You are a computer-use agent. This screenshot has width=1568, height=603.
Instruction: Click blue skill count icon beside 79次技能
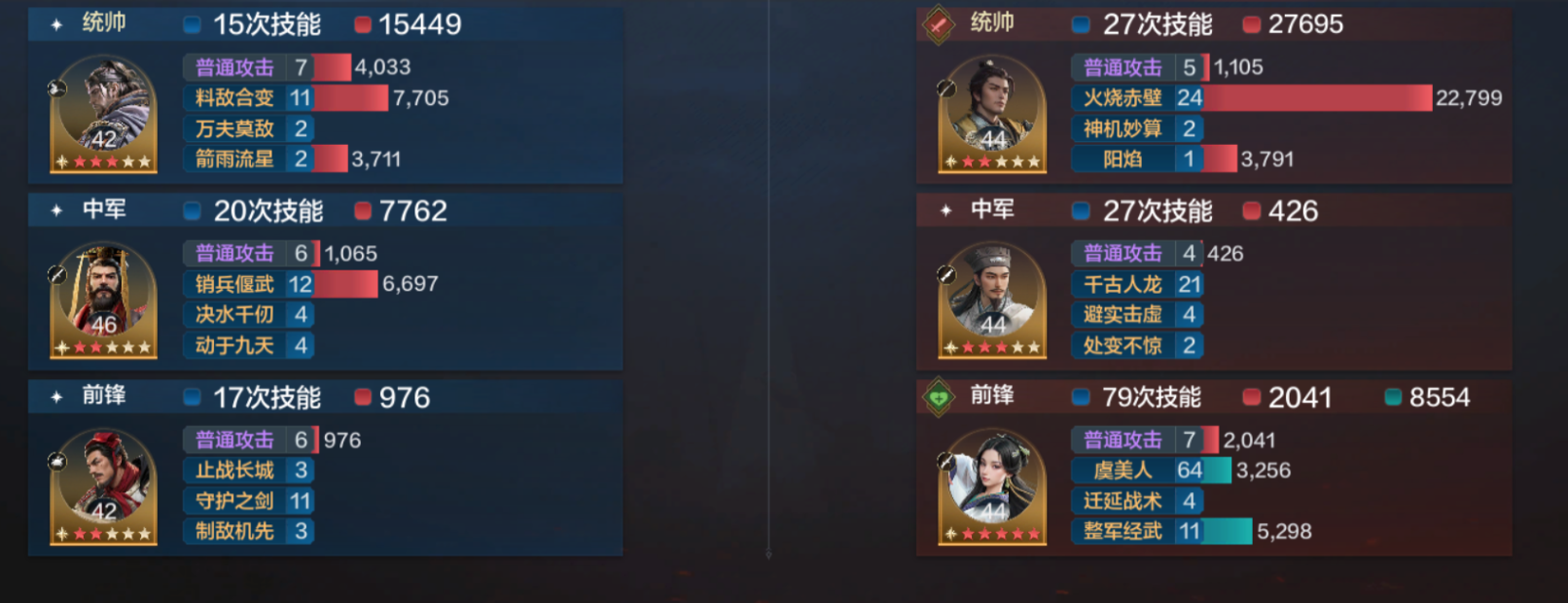point(1081,397)
